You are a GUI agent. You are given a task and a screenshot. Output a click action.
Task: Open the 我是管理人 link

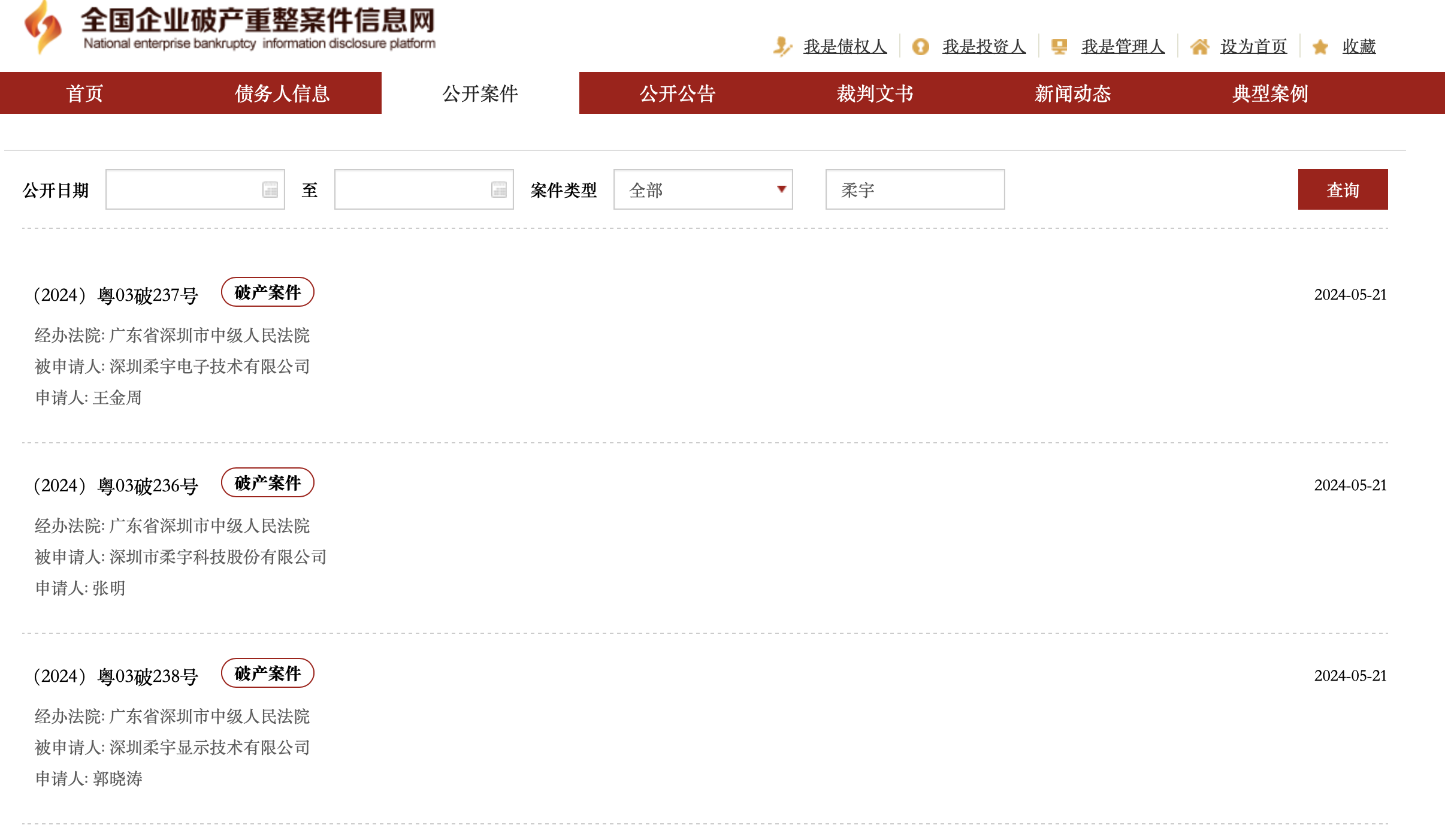pyautogui.click(x=1123, y=46)
